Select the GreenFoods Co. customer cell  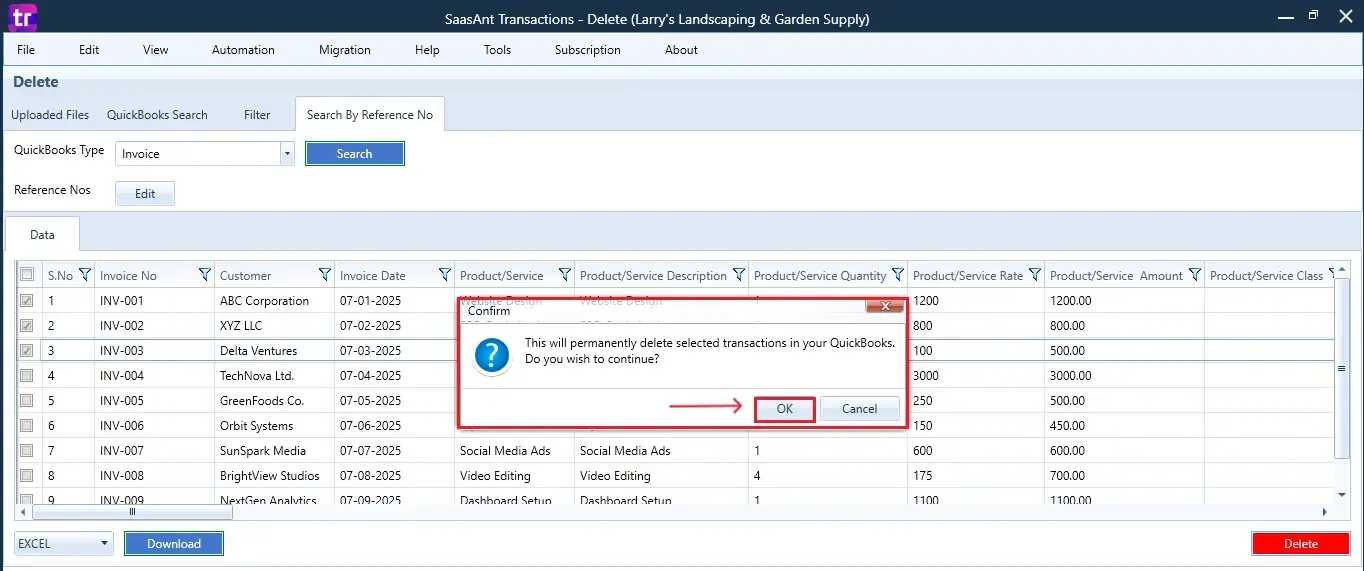274,400
